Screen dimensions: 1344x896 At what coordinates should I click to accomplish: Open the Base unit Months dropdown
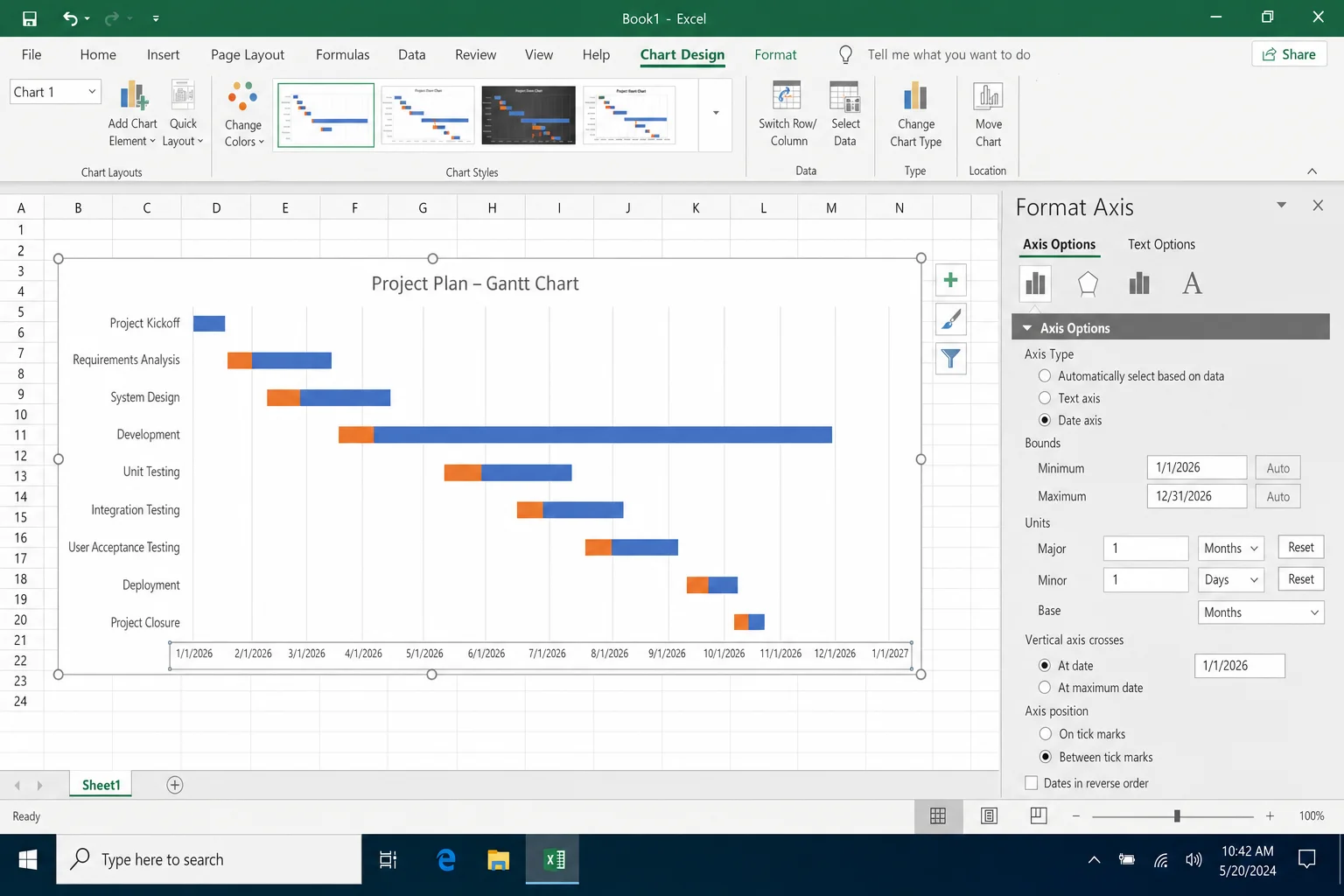[1260, 612]
